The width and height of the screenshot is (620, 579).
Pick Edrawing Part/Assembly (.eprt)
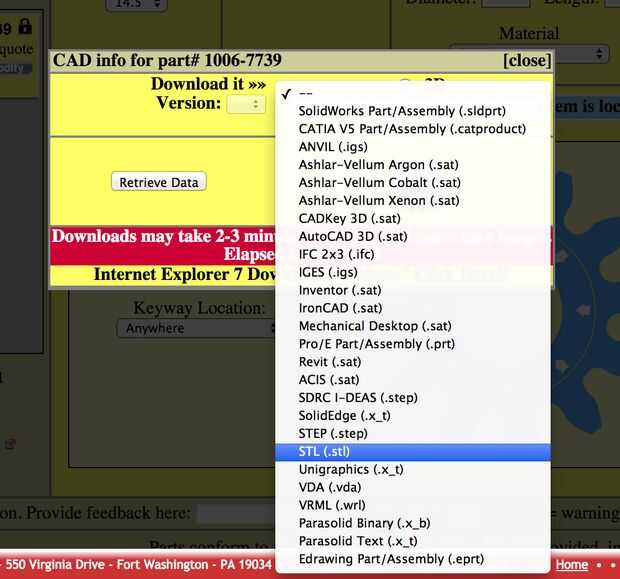click(412, 559)
